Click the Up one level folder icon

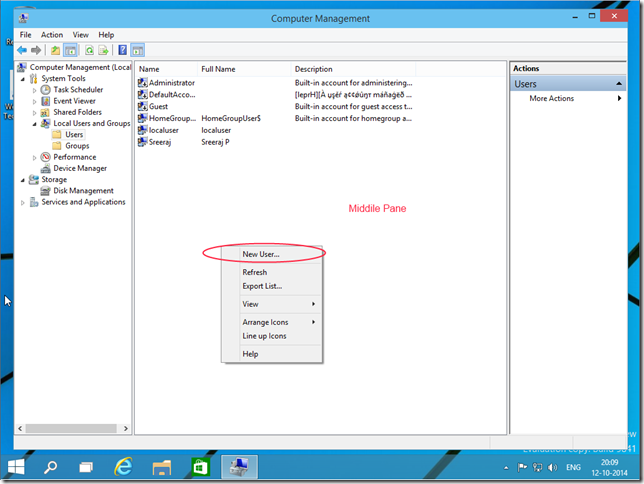coord(55,51)
